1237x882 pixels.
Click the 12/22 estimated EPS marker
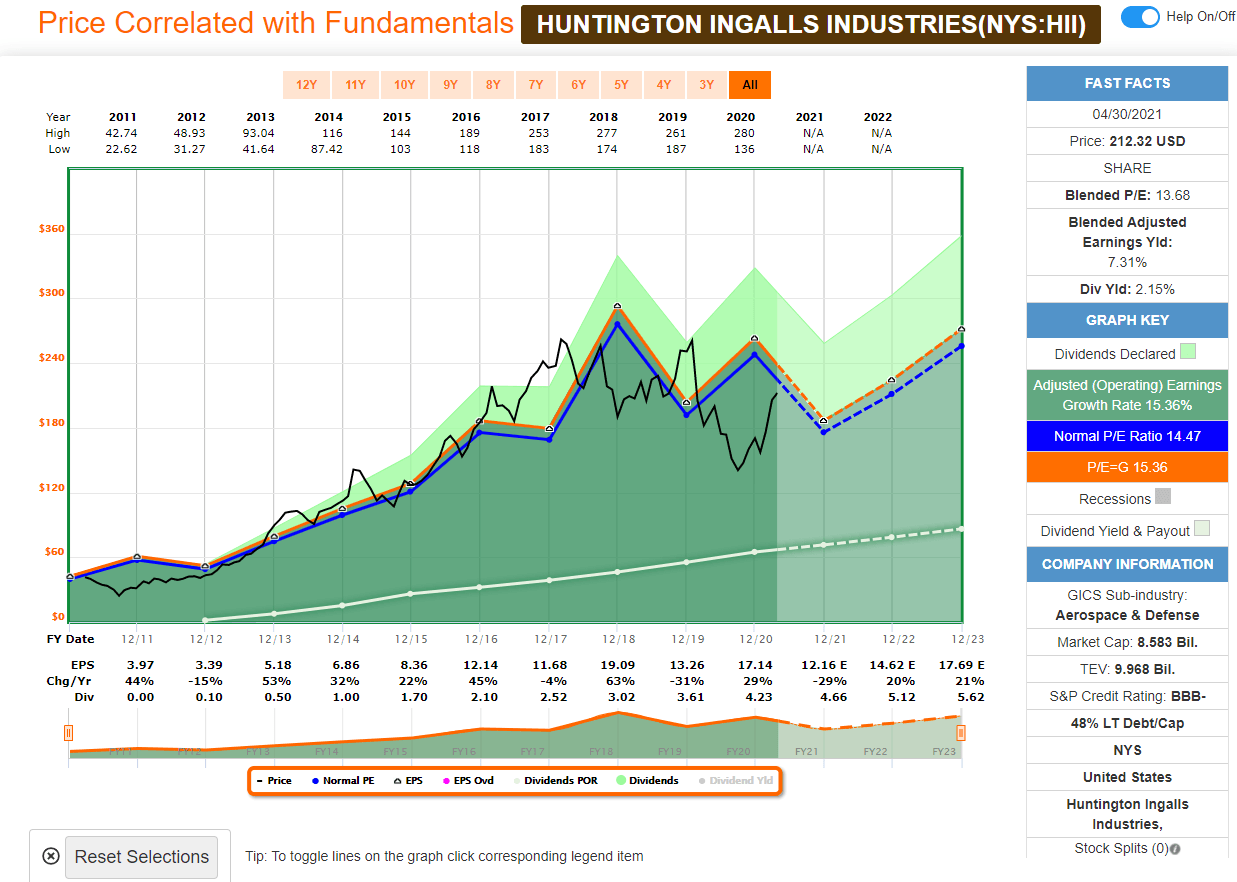[x=892, y=380]
